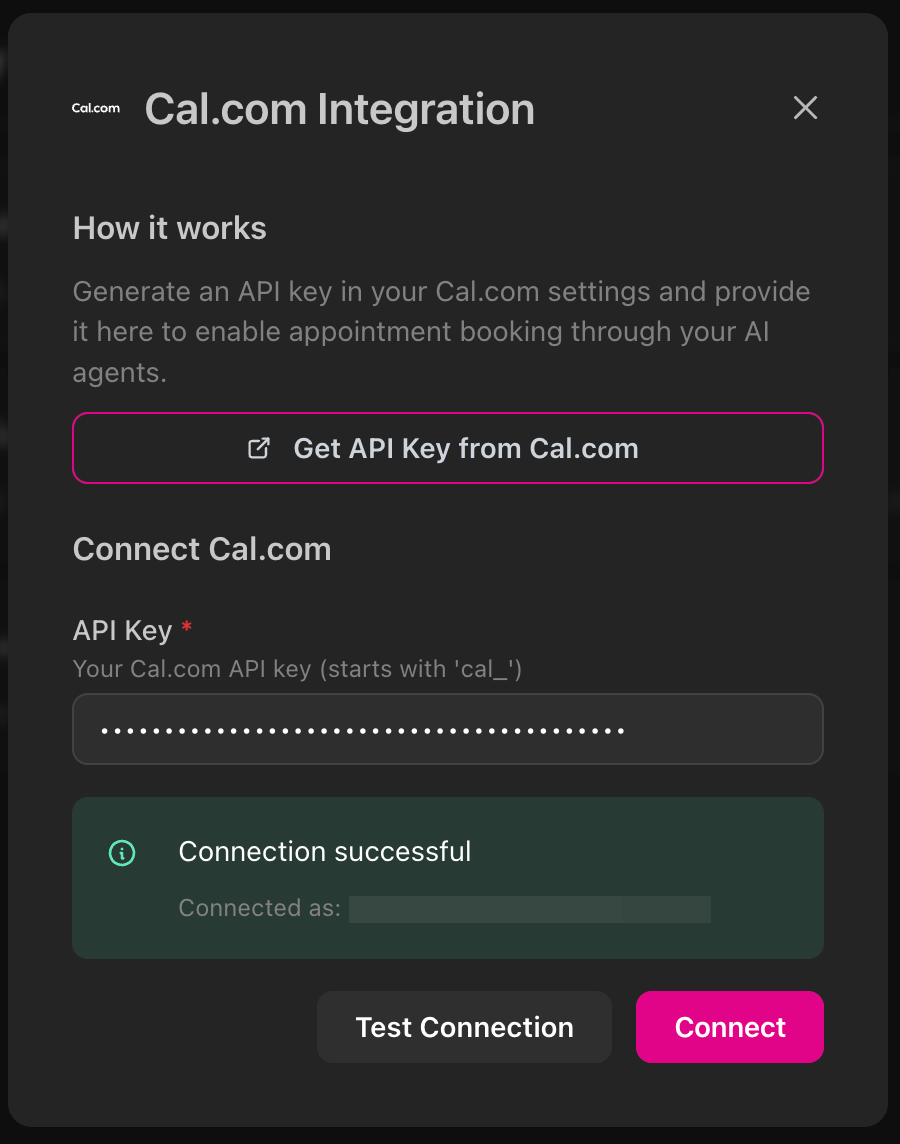The height and width of the screenshot is (1144, 900).
Task: Click the external link icon on the API button
Action: coord(258,448)
